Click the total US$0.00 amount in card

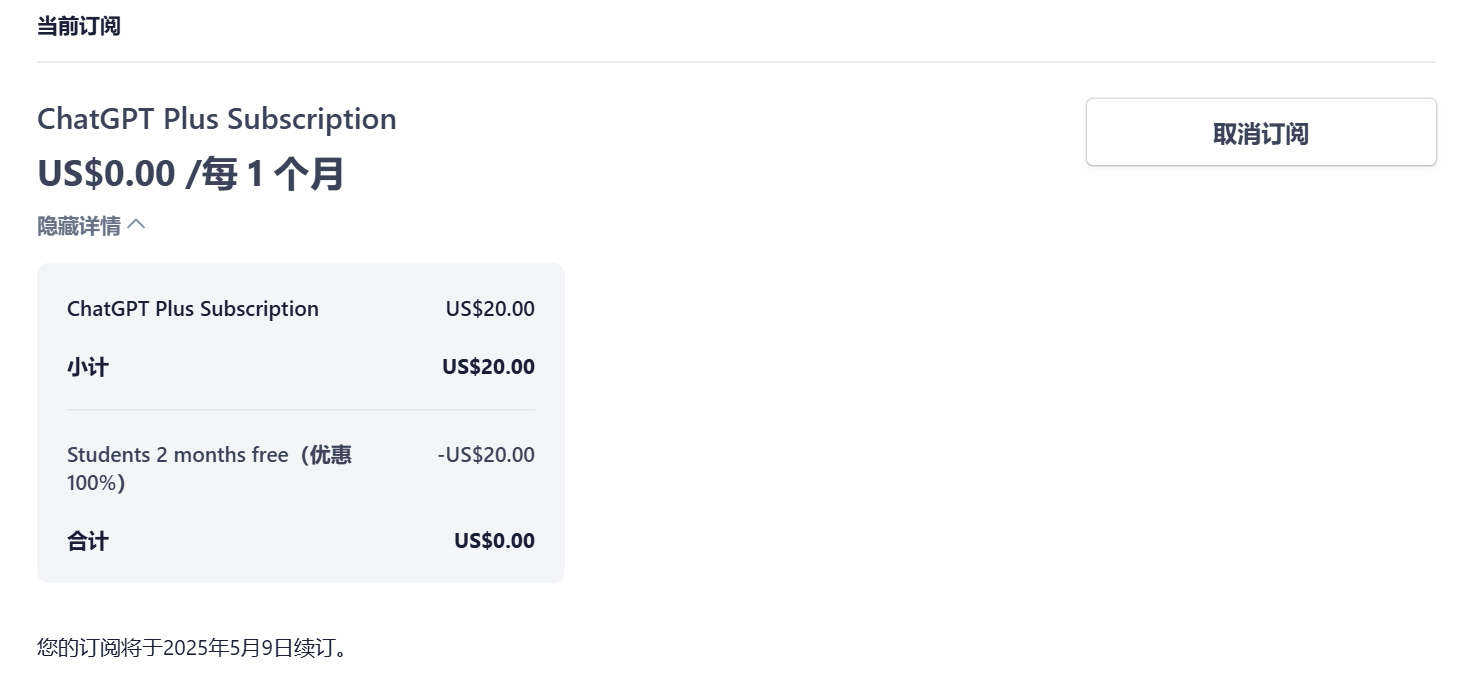pos(495,541)
